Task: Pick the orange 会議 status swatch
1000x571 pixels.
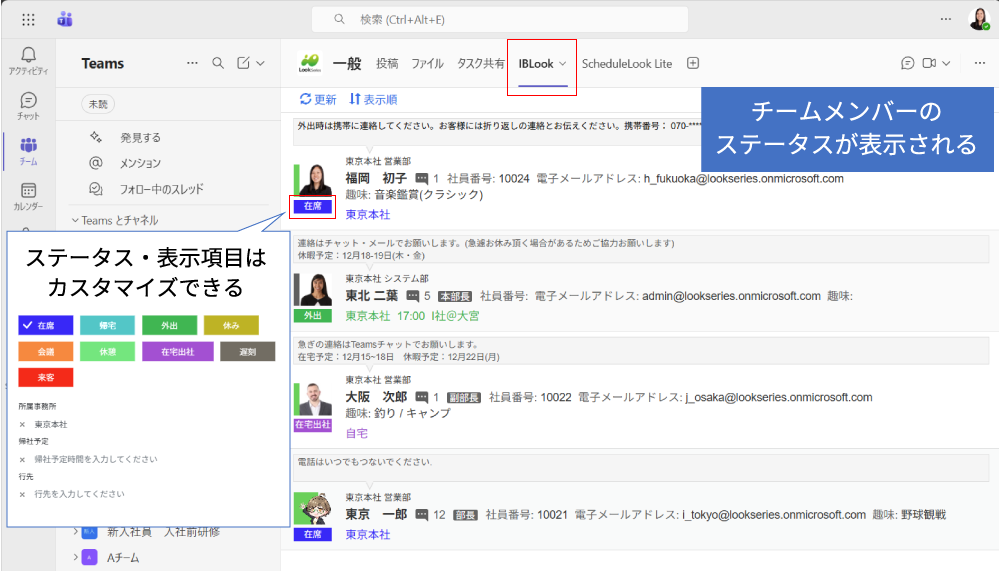Action: 46,351
